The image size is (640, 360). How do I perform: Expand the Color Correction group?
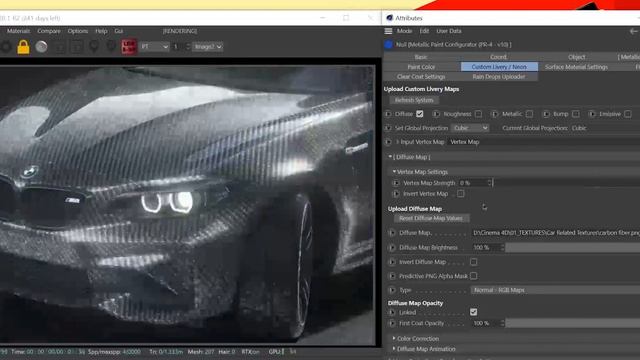(x=394, y=338)
